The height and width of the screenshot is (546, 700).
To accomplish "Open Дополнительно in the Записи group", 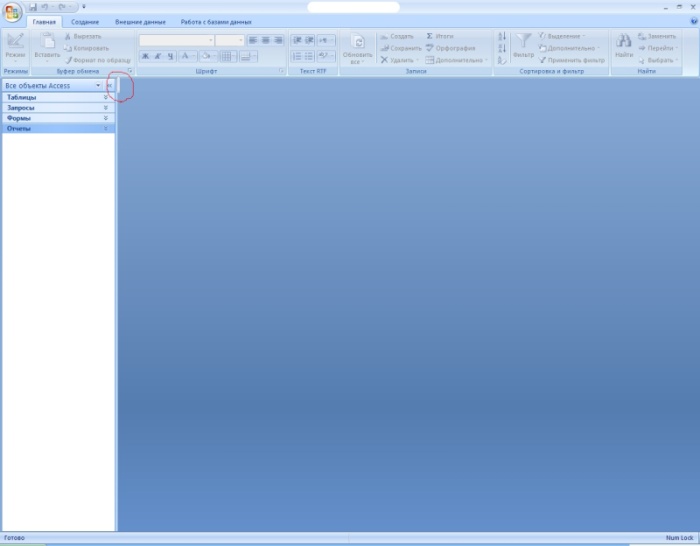I will [x=456, y=60].
